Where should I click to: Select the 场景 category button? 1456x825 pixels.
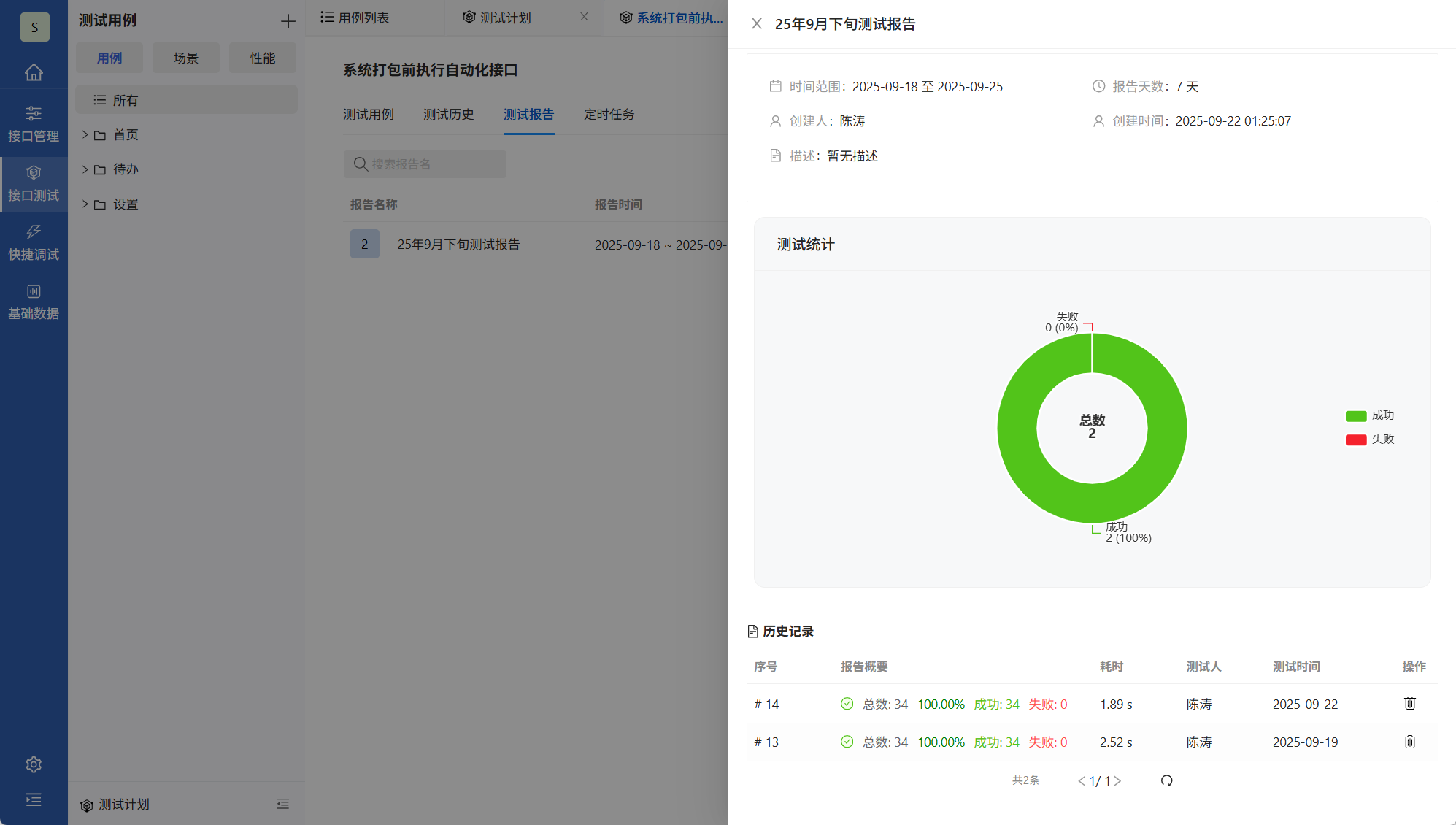tap(185, 58)
